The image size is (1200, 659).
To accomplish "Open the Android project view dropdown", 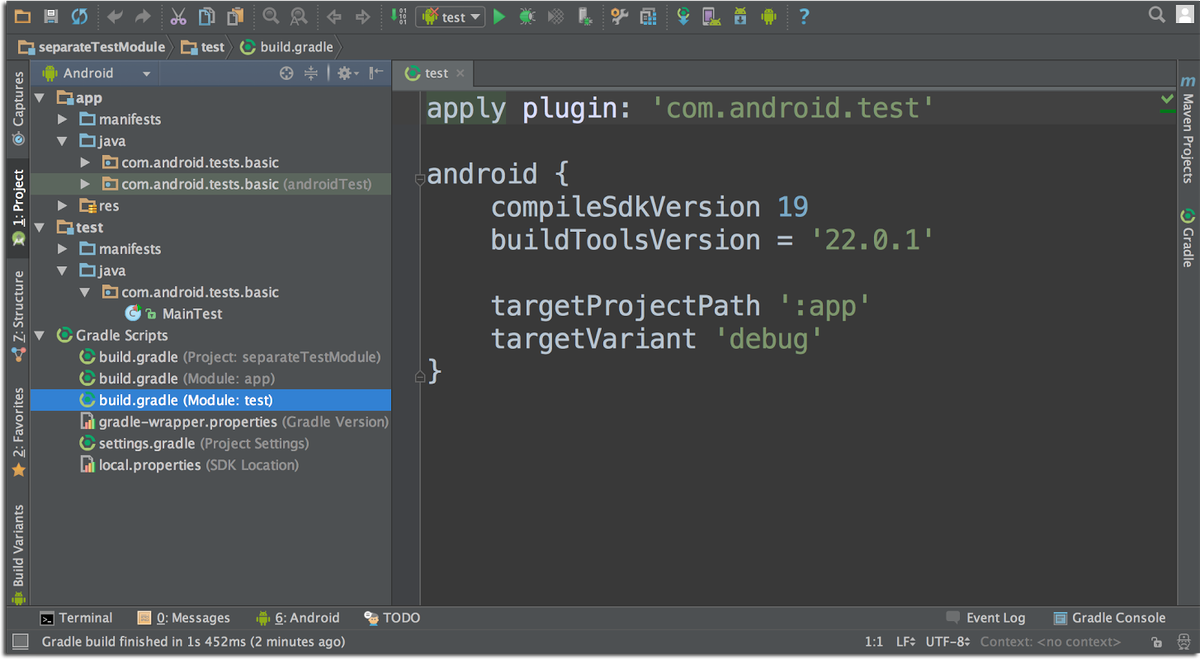I will pos(96,73).
